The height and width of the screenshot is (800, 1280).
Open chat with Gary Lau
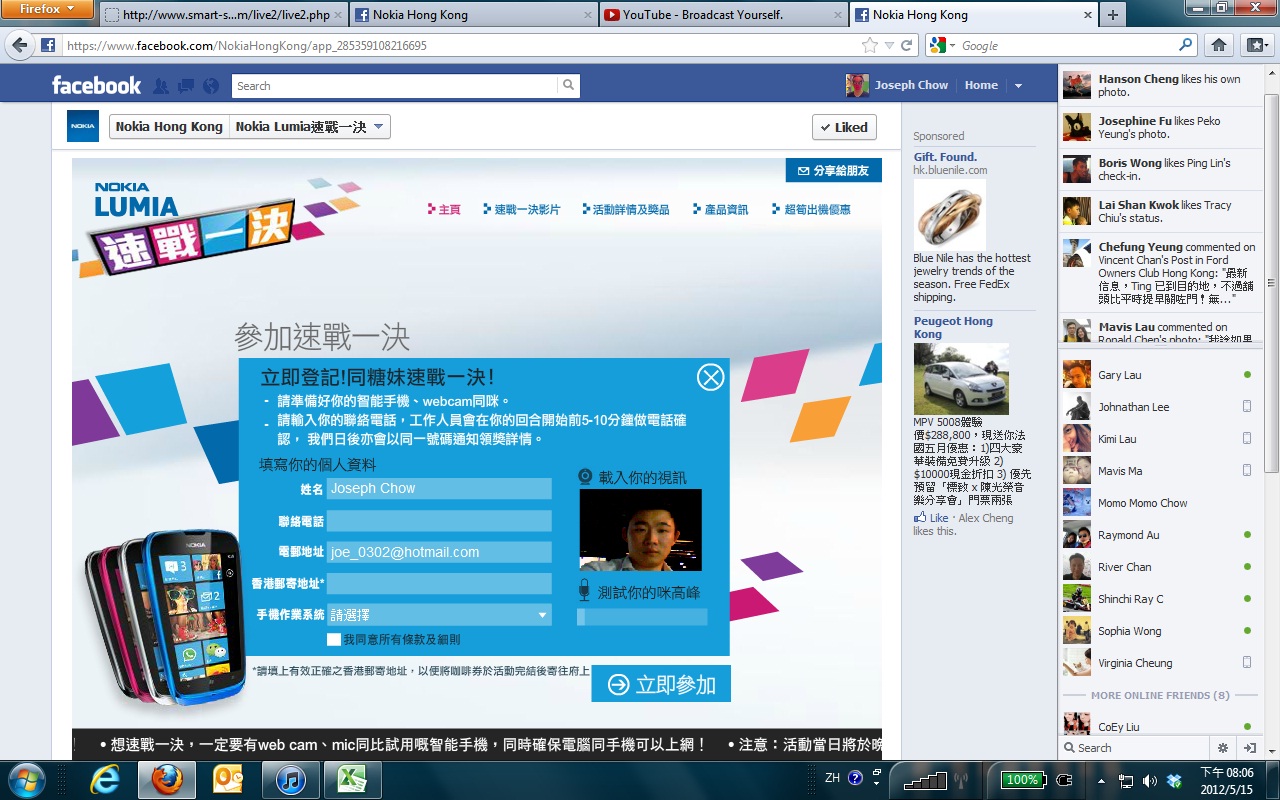click(x=1158, y=375)
